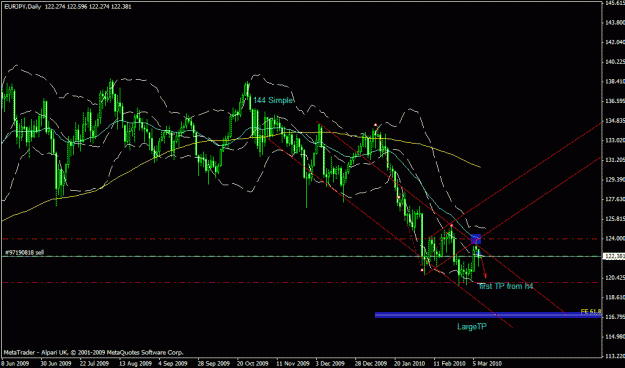This screenshot has width=625, height=368.
Task: Click the 118.630 price axis label
Action: pos(615,297)
